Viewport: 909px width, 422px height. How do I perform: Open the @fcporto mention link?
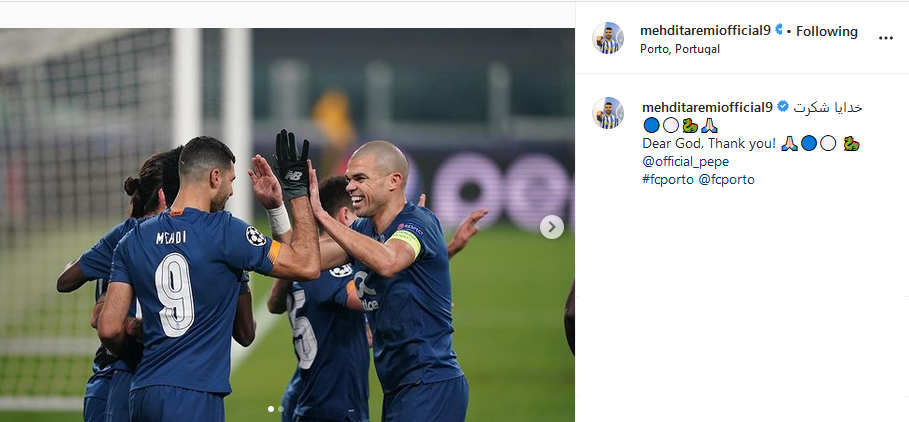[726, 180]
